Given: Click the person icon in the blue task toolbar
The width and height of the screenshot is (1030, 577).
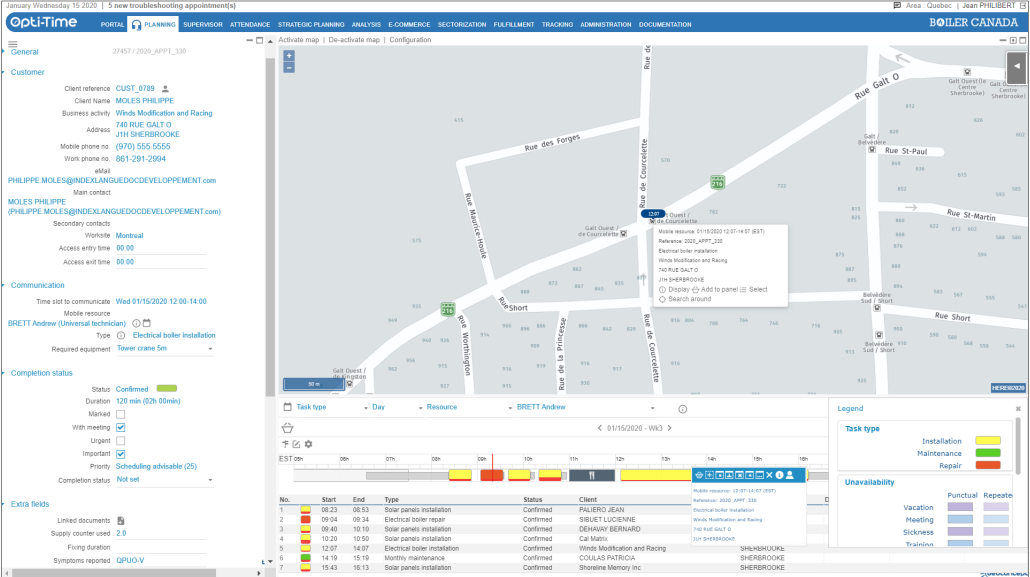Looking at the screenshot, I should point(790,475).
